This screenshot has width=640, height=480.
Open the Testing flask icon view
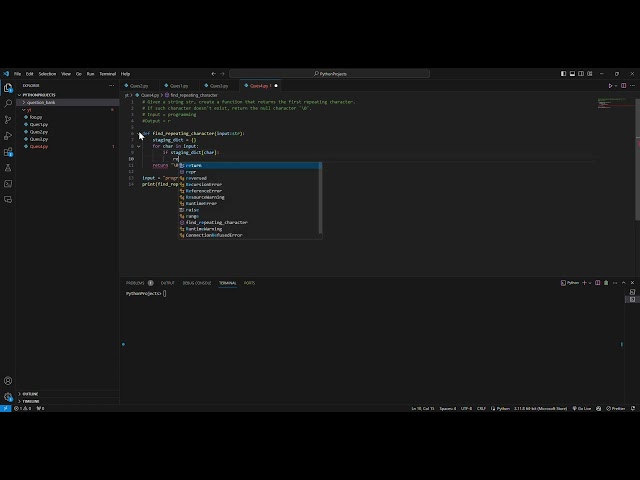point(8,168)
